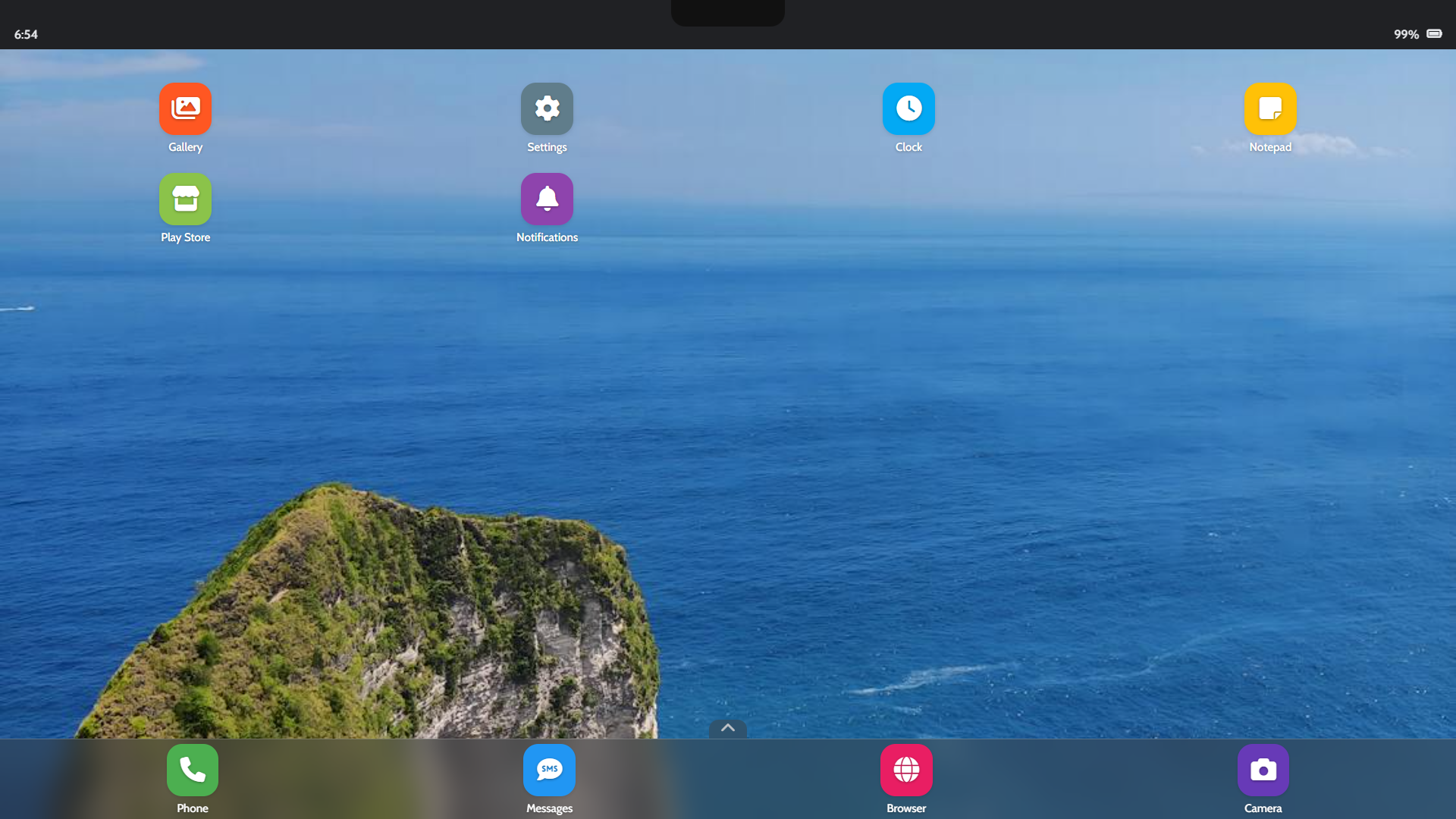This screenshot has height=819, width=1456.
Task: Tap the Settings label under the gear icon
Action: coord(547,147)
